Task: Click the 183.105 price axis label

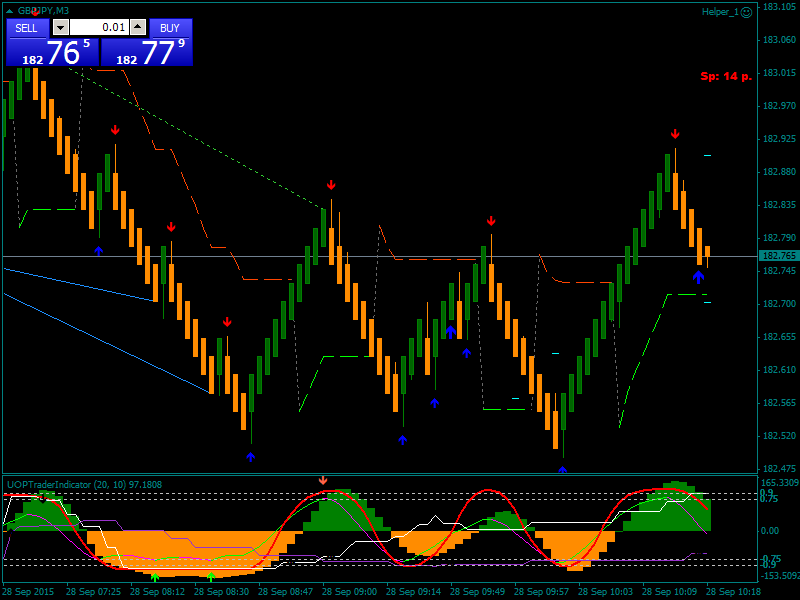Action: point(779,7)
